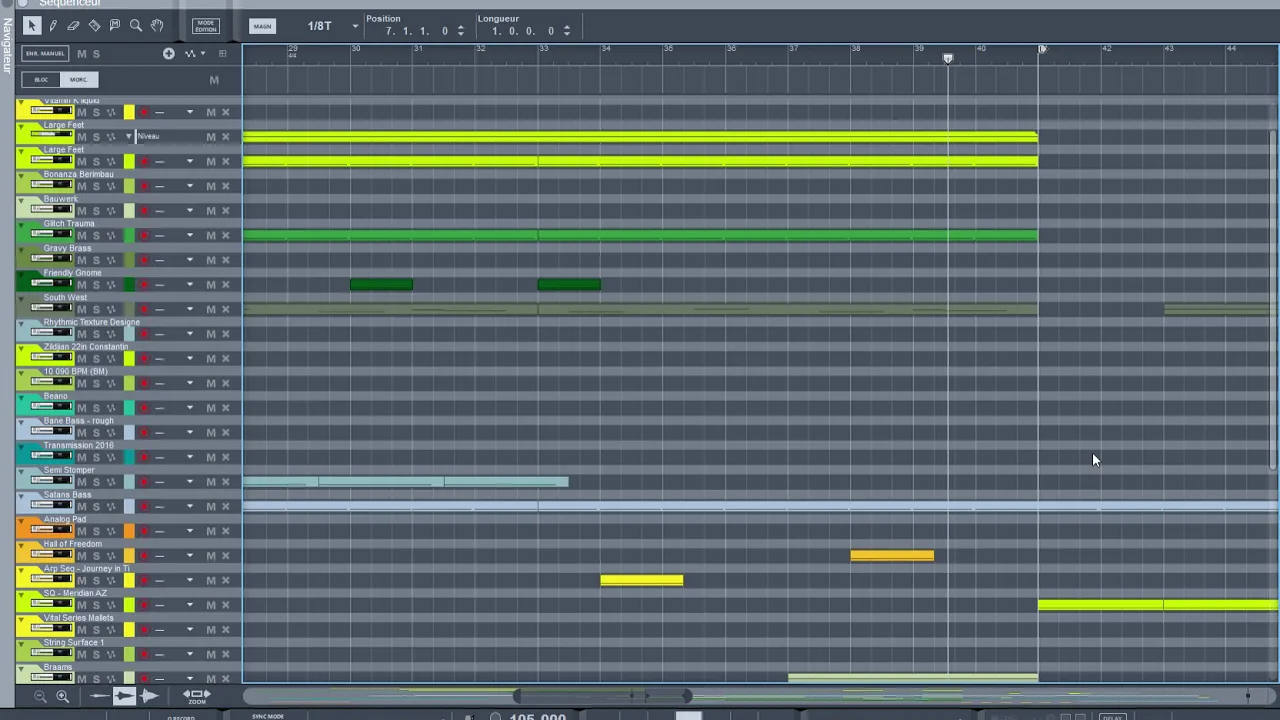Viewport: 1280px width, 720px height.
Task: Select the pencil draw tool
Action: [52, 25]
